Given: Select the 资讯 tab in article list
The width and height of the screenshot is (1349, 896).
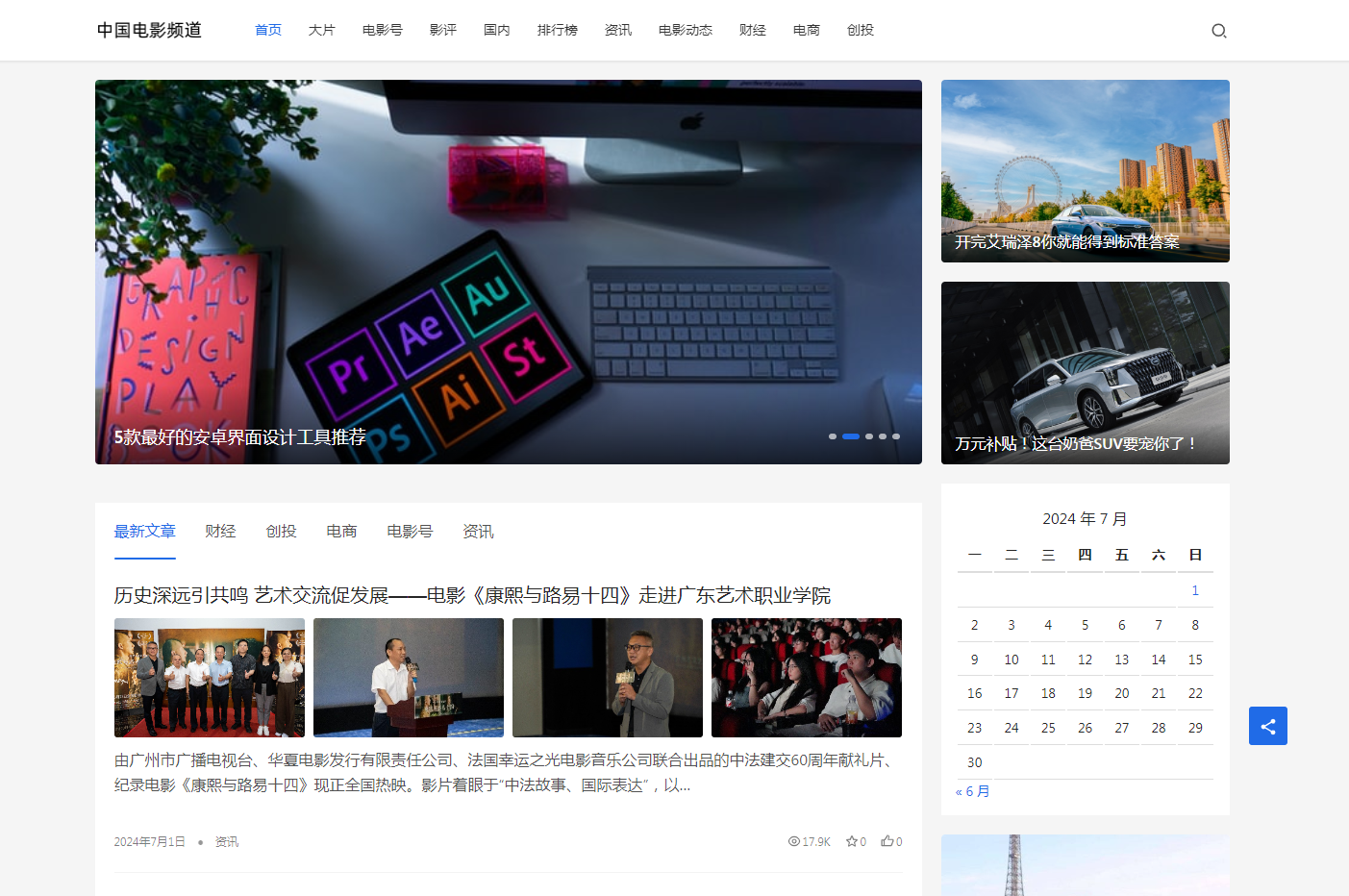Looking at the screenshot, I should click(x=478, y=532).
